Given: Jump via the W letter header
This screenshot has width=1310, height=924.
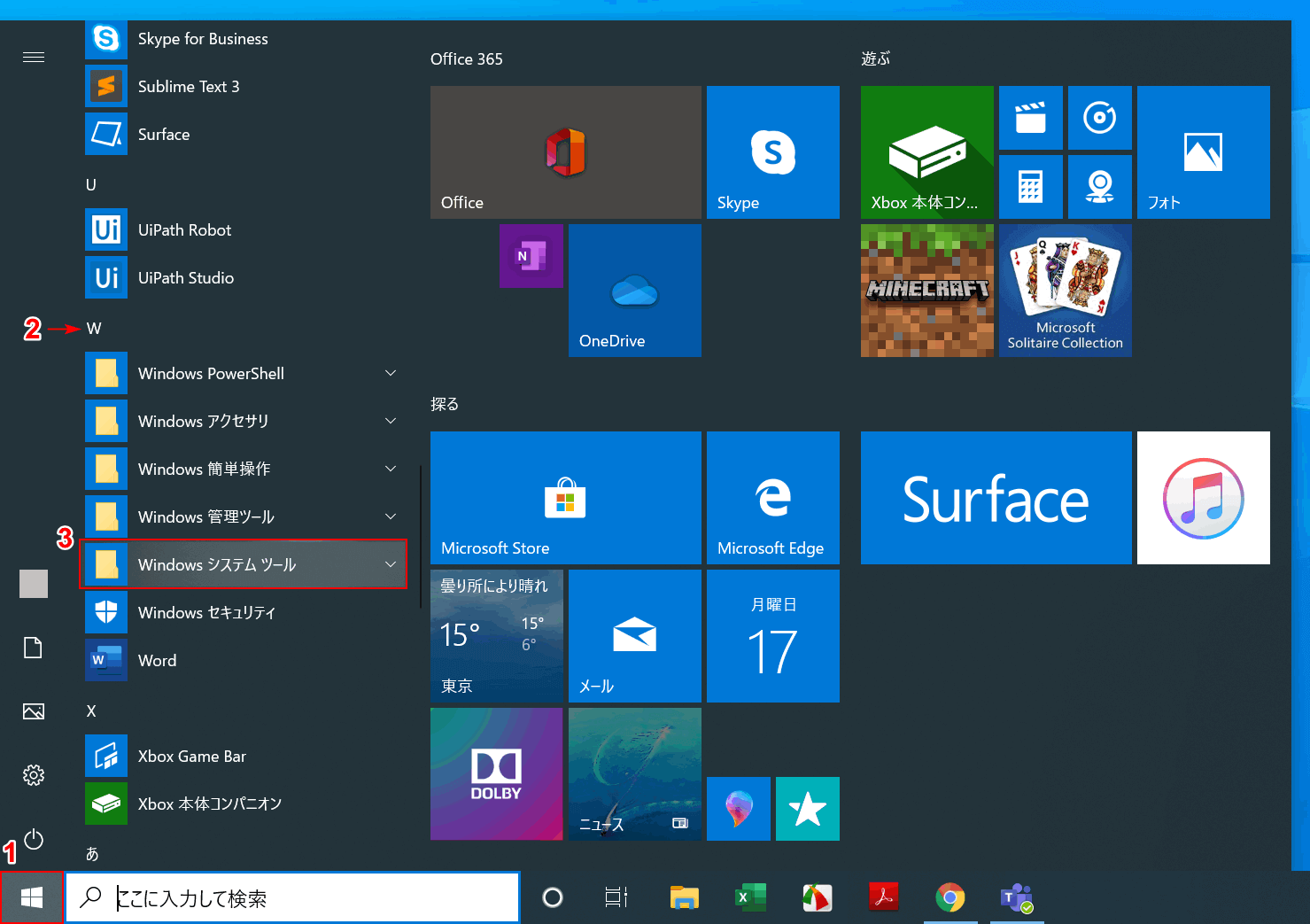Looking at the screenshot, I should point(94,329).
